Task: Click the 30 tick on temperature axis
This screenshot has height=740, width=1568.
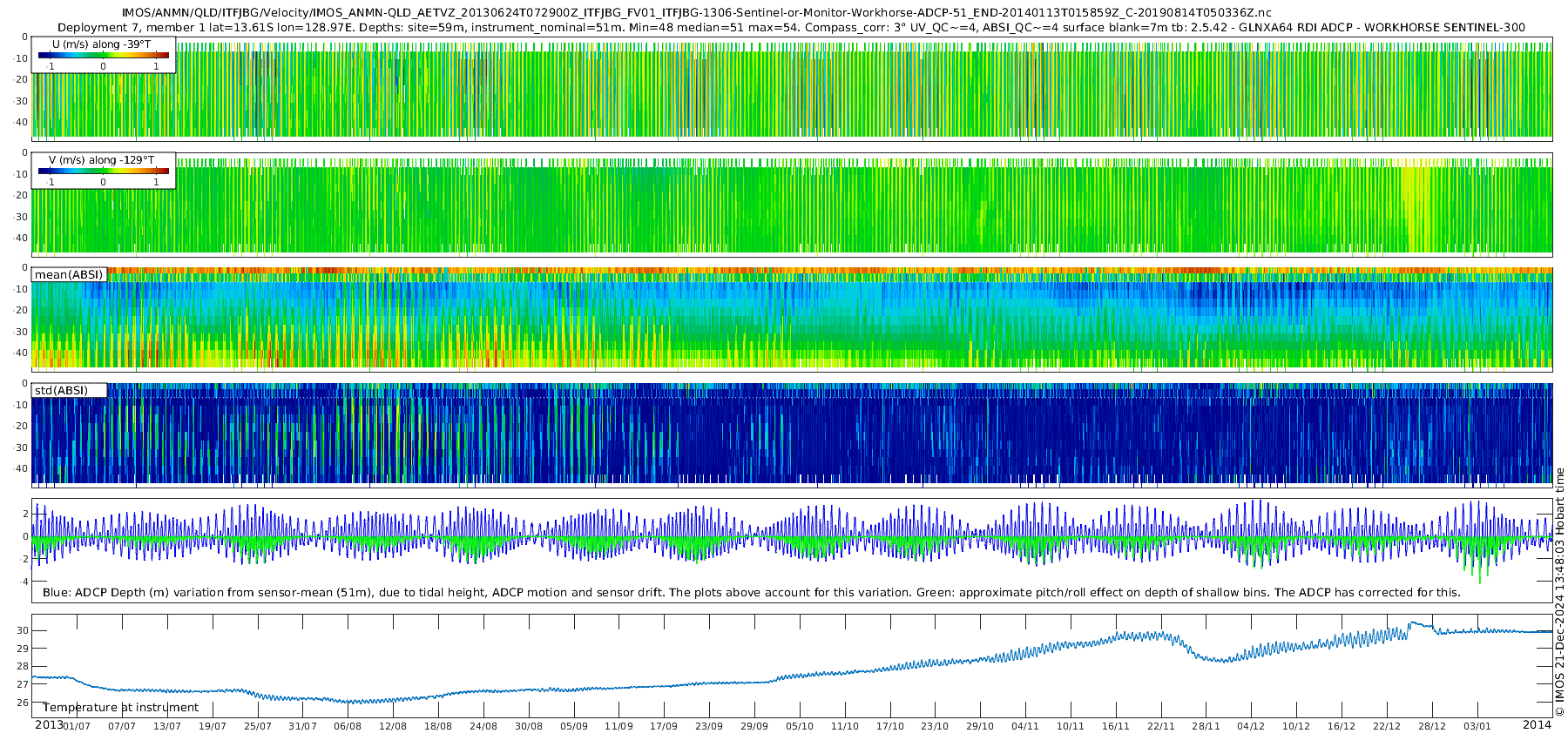Action: (23, 630)
